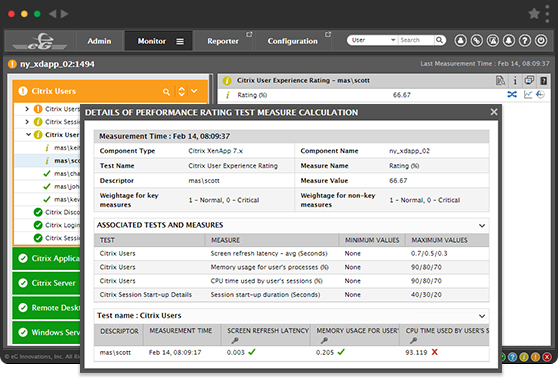This screenshot has height=382, width=558.
Task: Expand the Citrix Sessi tree node
Action: (x=27, y=122)
